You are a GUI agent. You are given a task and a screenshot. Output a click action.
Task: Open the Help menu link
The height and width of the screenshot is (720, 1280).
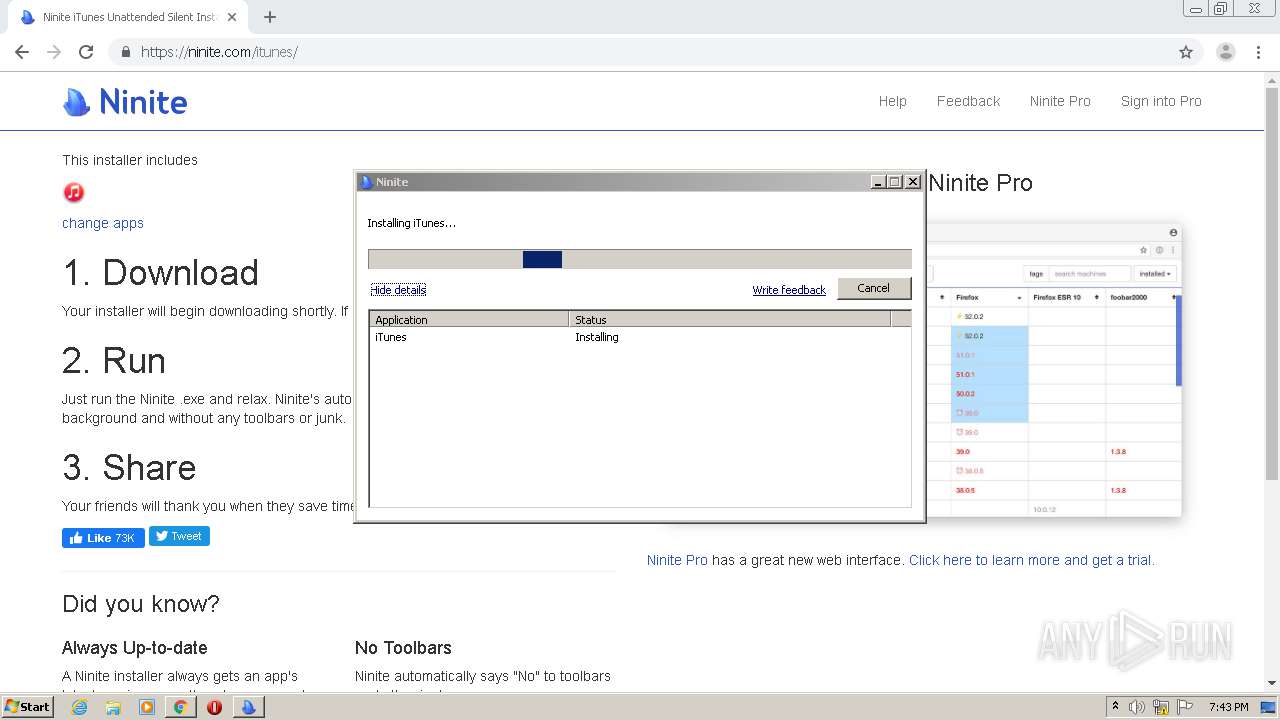click(893, 101)
